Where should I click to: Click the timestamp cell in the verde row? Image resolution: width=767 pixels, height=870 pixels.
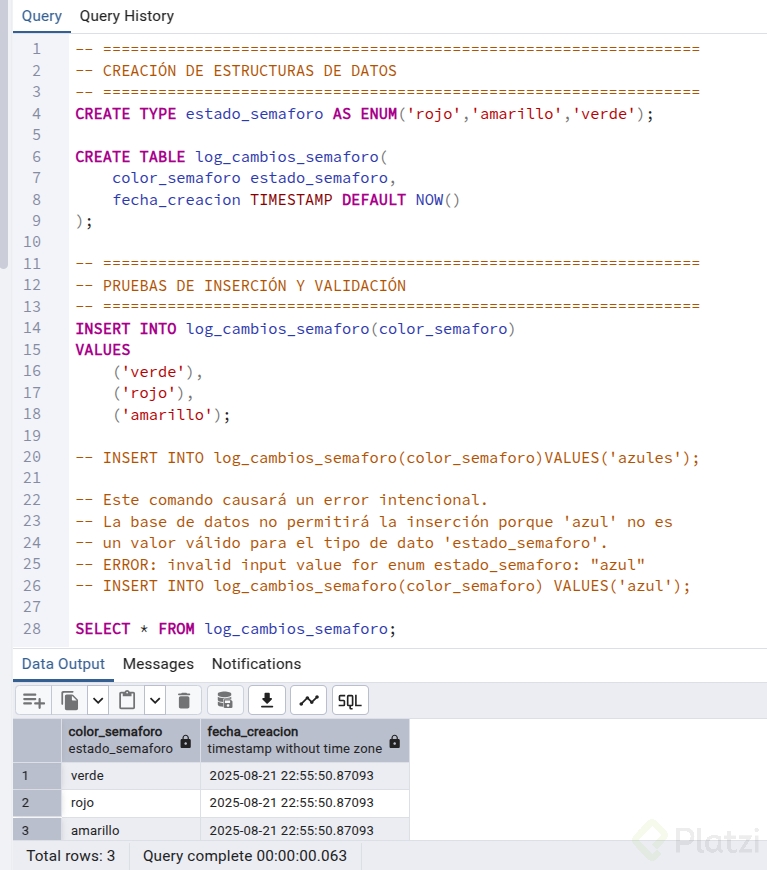click(x=305, y=776)
